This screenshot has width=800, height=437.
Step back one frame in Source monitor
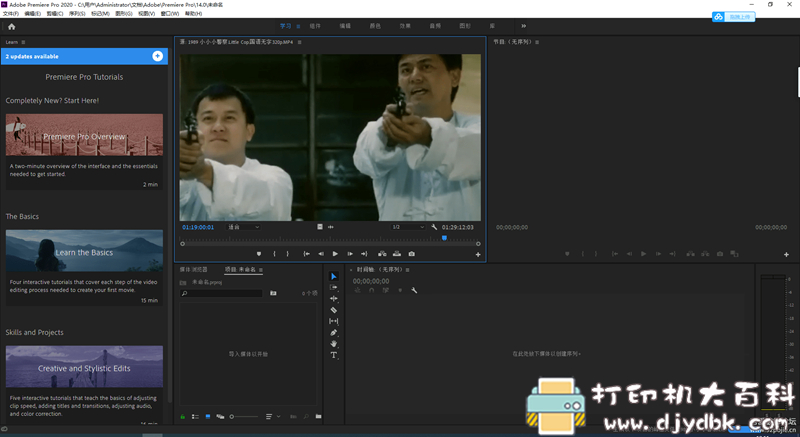pyautogui.click(x=321, y=254)
